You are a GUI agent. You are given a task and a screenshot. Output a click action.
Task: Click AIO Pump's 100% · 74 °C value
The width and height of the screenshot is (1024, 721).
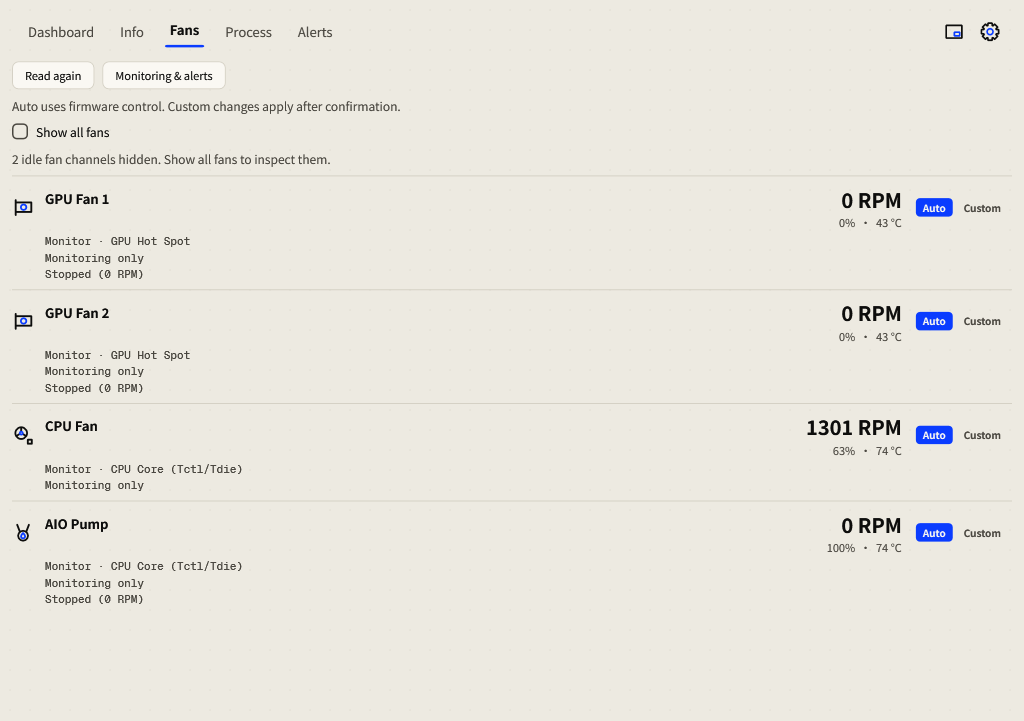click(864, 549)
